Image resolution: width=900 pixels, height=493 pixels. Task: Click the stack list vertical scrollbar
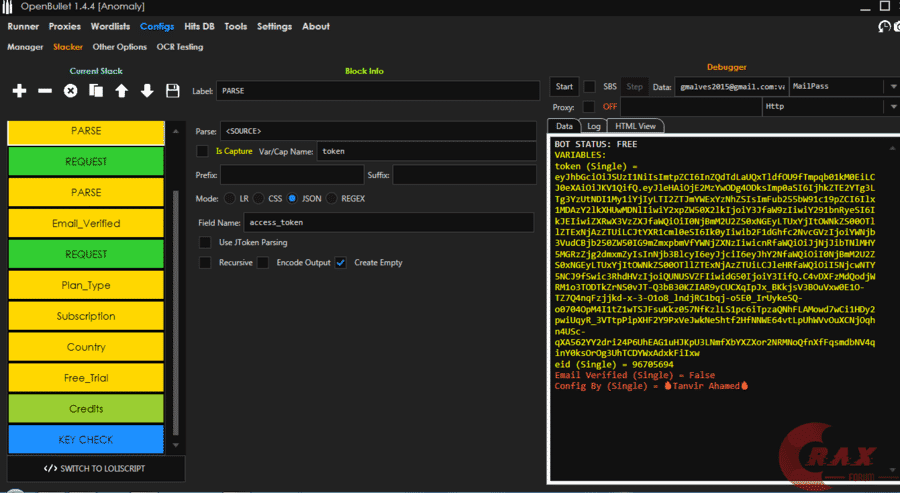point(175,300)
